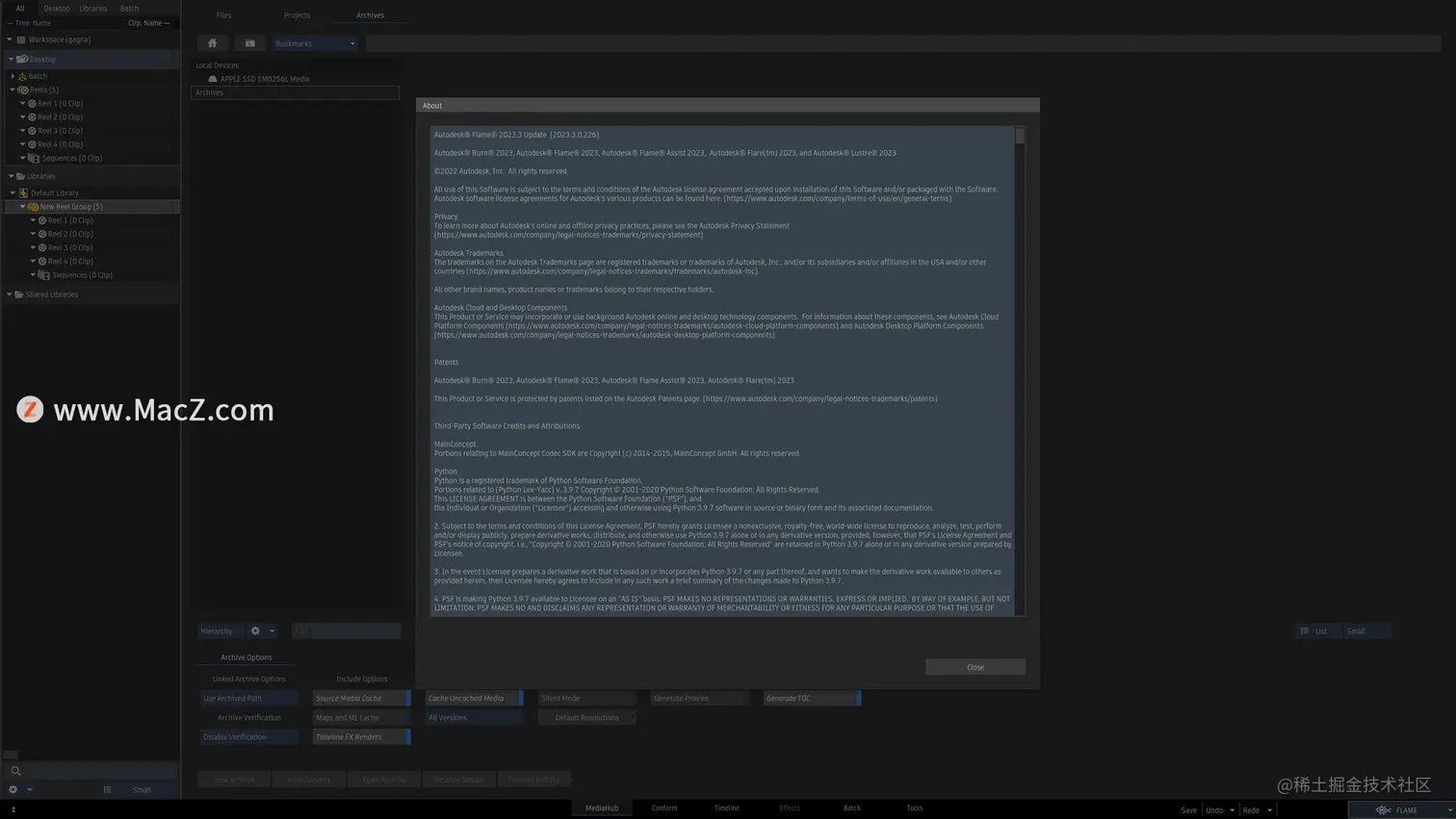The image size is (1456, 819).
Task: Click the search magnifier in left panel
Action: pos(15,771)
